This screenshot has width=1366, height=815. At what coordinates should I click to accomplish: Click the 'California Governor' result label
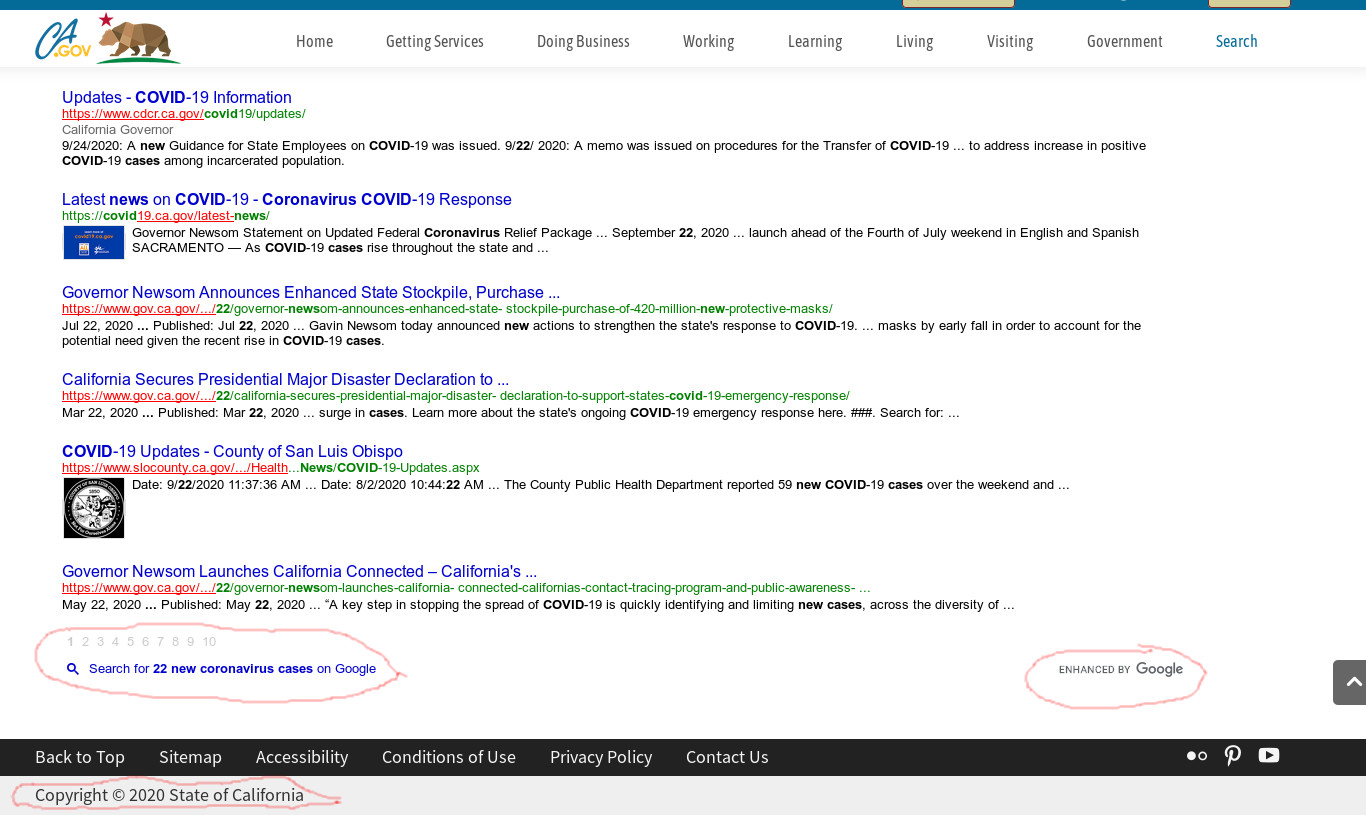tap(118, 130)
